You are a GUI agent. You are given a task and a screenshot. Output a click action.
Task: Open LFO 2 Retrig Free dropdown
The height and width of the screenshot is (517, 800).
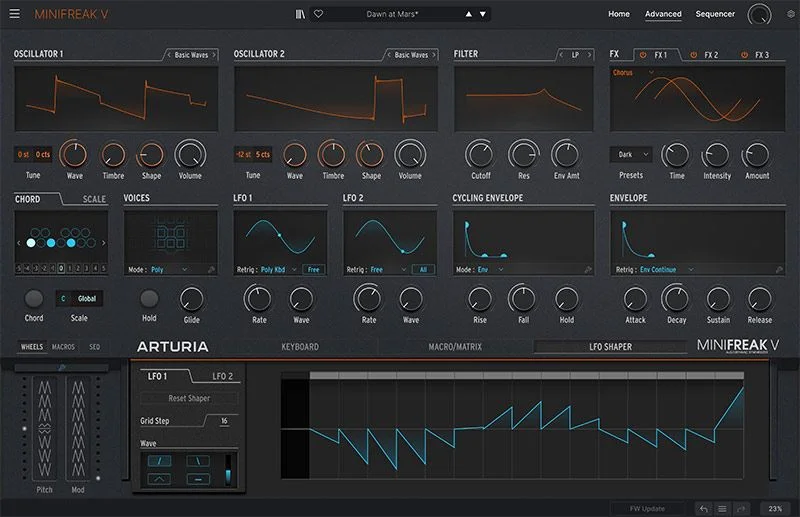(388, 269)
